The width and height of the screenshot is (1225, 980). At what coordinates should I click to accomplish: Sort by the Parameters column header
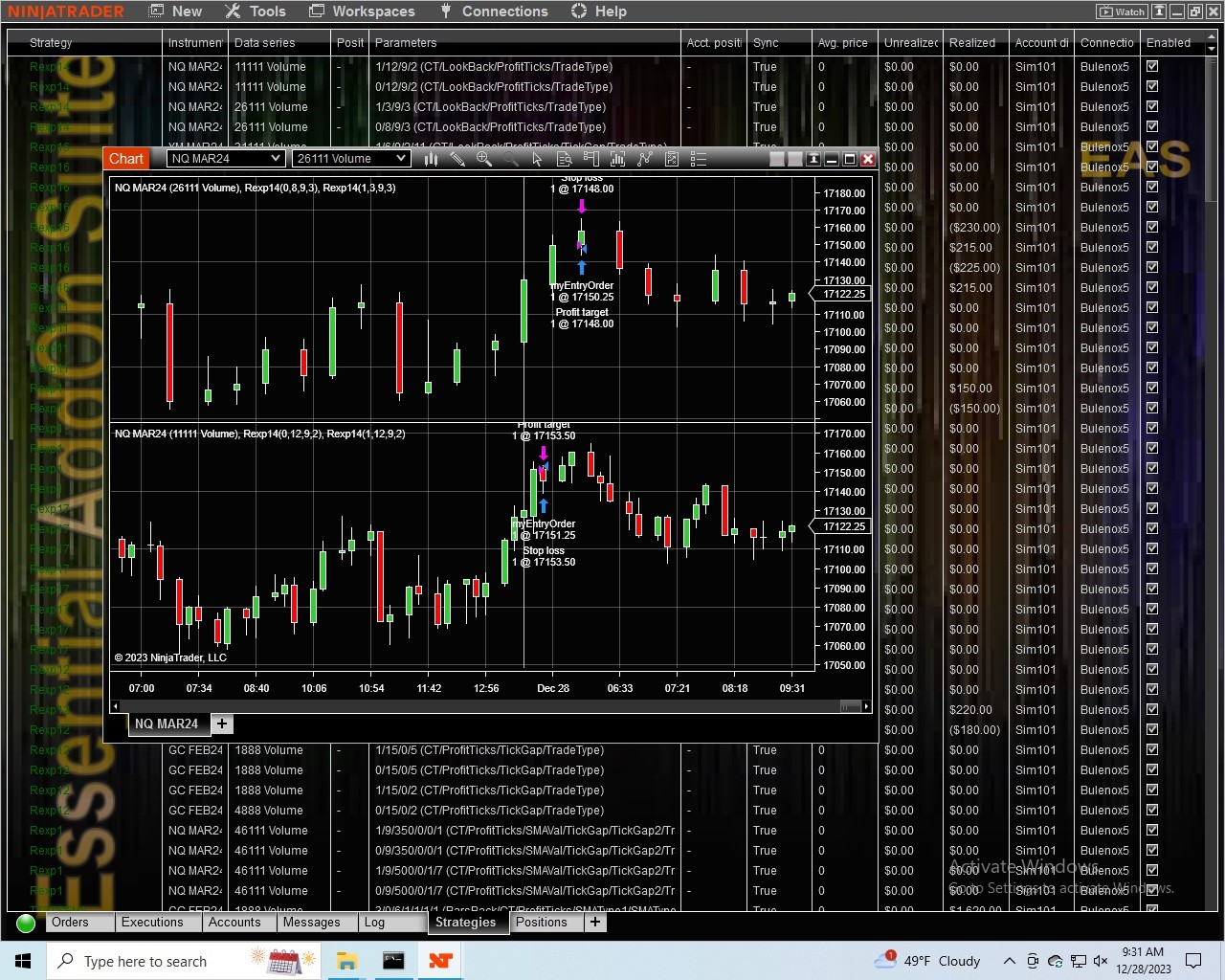(x=524, y=43)
